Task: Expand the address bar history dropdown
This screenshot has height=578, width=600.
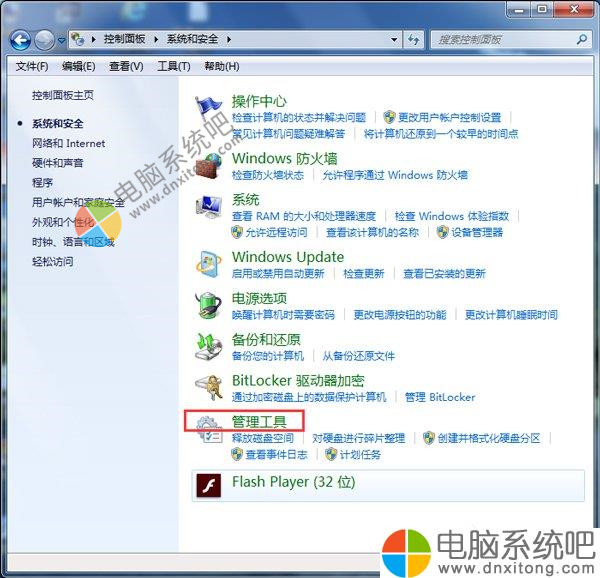Action: (393, 40)
